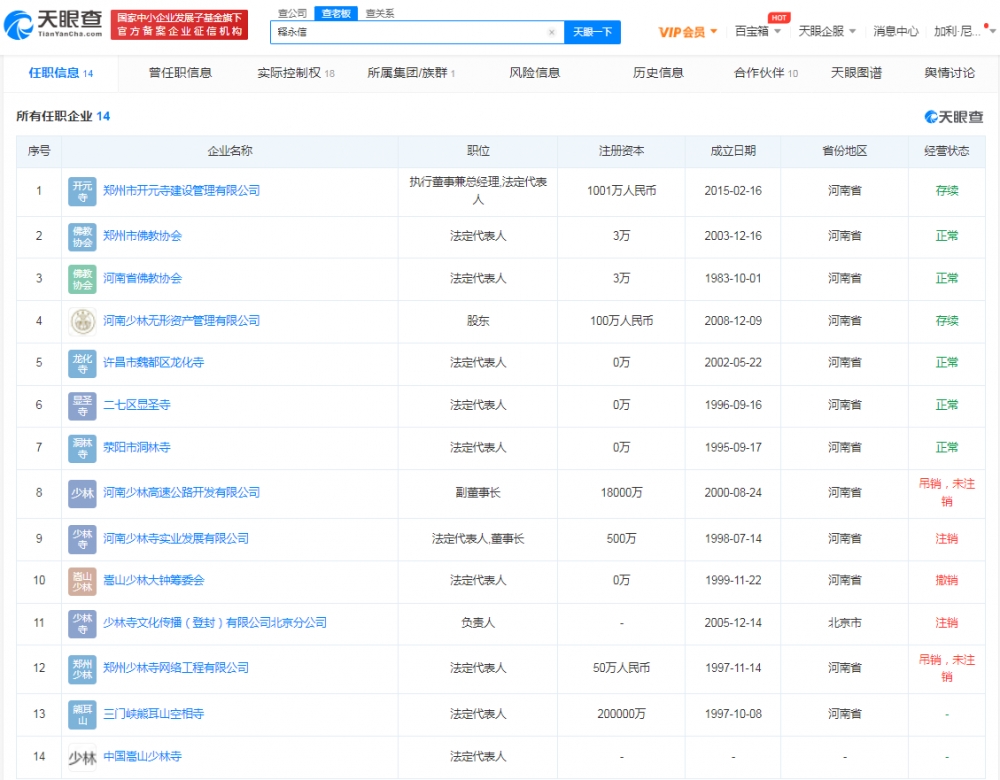The width and height of the screenshot is (1000, 780).
Task: Open the 嵩山少林大钟筹委会 link
Action: [x=154, y=580]
